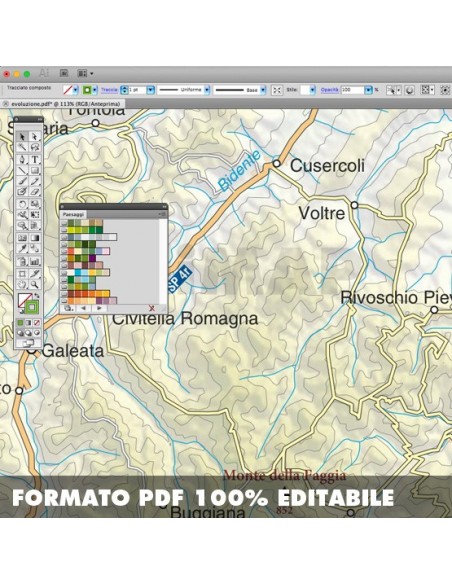Screen dimensions: 452x584
Task: Select the Eraser tool
Action: tap(35, 191)
